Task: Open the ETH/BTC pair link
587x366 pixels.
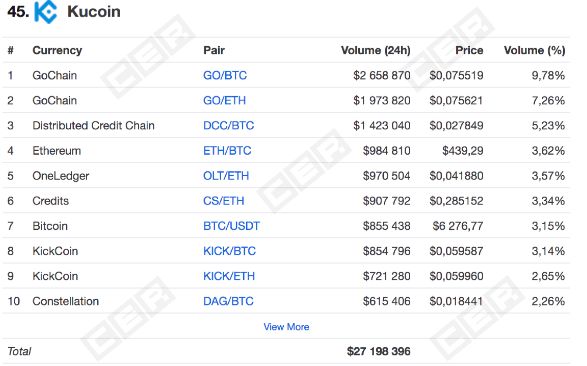Action: (227, 151)
